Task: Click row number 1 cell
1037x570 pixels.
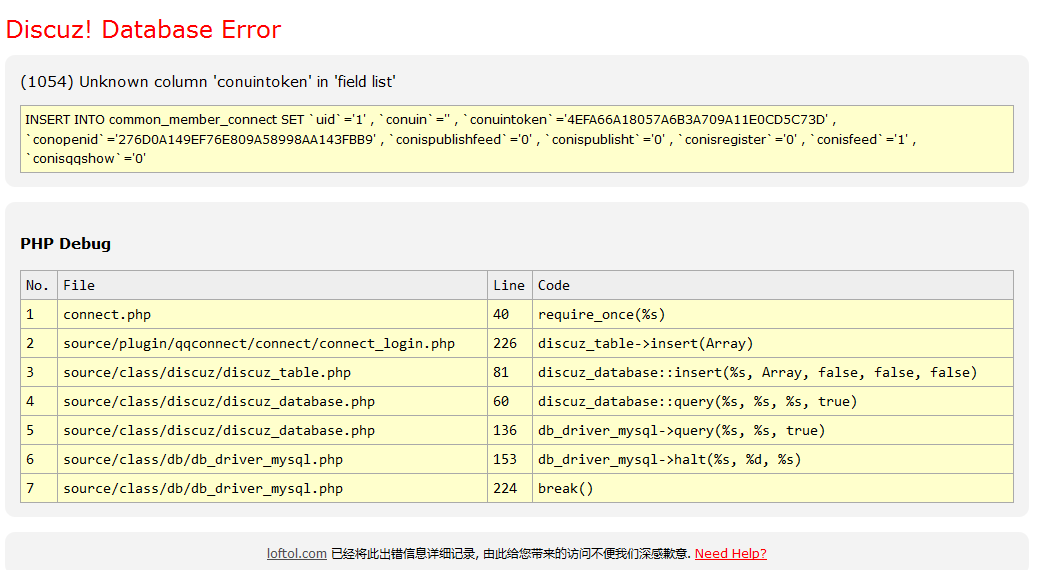Action: (39, 314)
